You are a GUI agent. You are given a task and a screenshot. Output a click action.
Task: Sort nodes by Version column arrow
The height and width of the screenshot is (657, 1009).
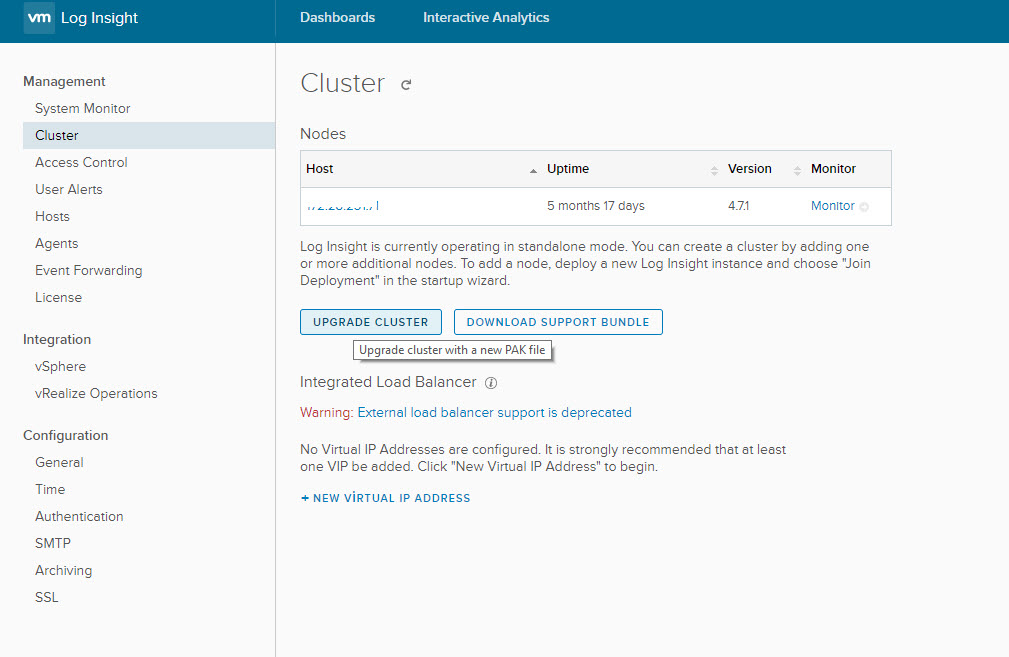[x=797, y=170]
